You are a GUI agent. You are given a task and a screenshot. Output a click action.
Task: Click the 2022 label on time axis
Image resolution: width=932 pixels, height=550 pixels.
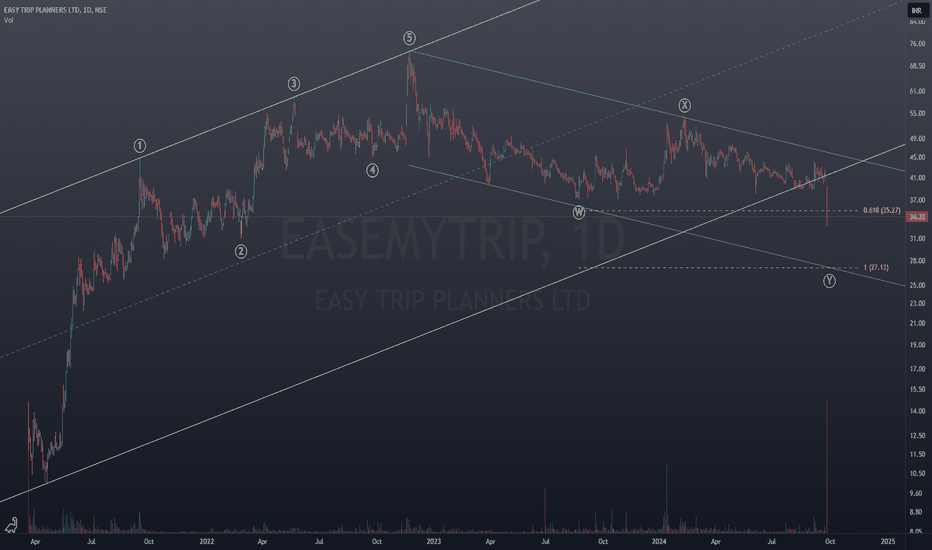click(206, 542)
